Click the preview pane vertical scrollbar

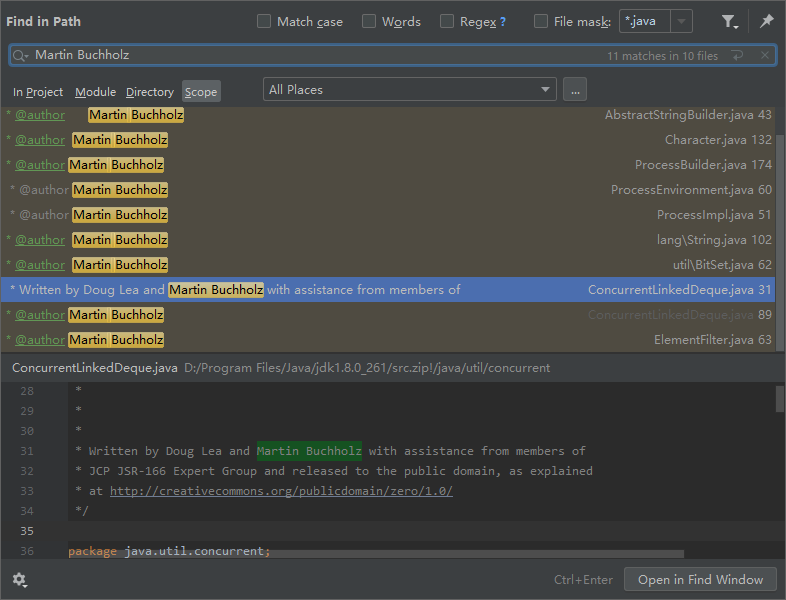(780, 398)
